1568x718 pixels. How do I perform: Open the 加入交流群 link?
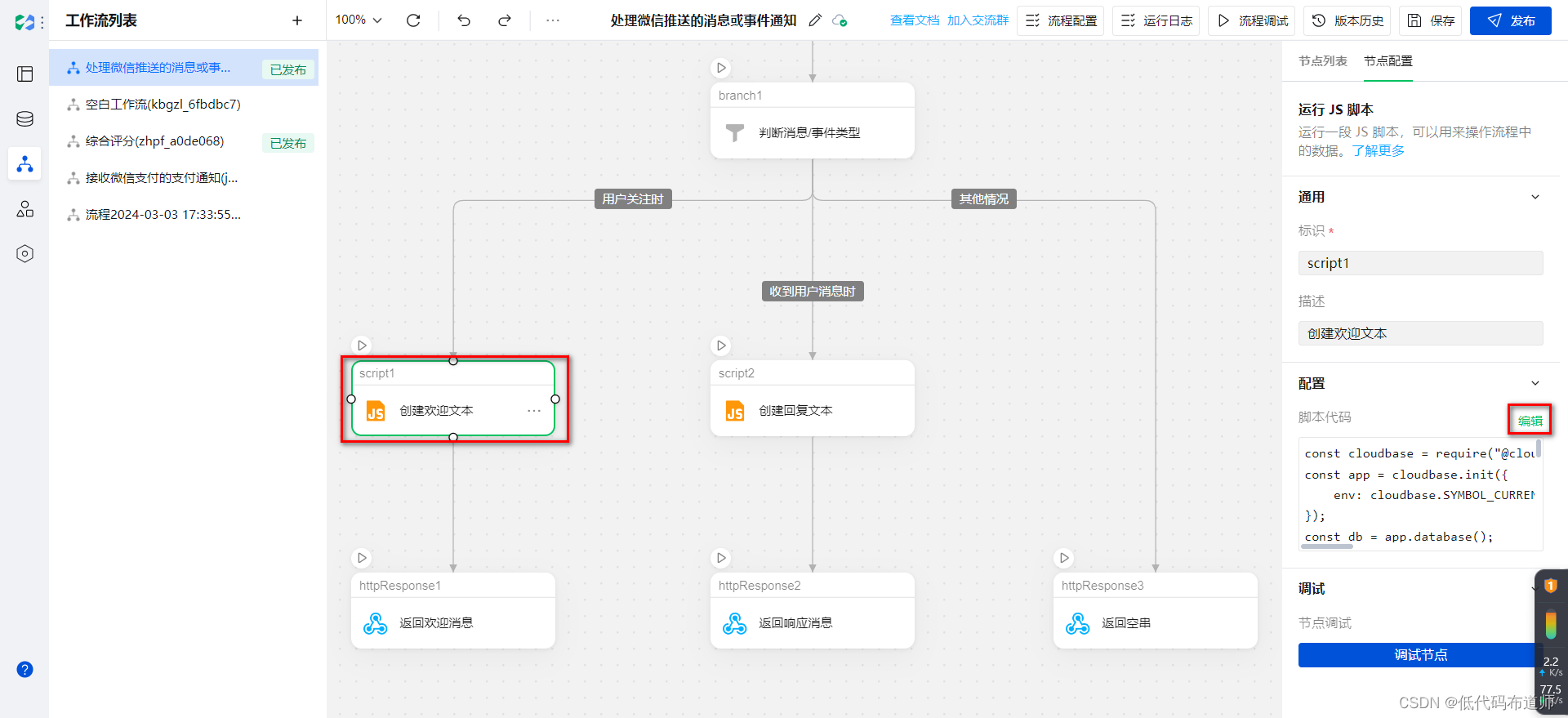978,20
